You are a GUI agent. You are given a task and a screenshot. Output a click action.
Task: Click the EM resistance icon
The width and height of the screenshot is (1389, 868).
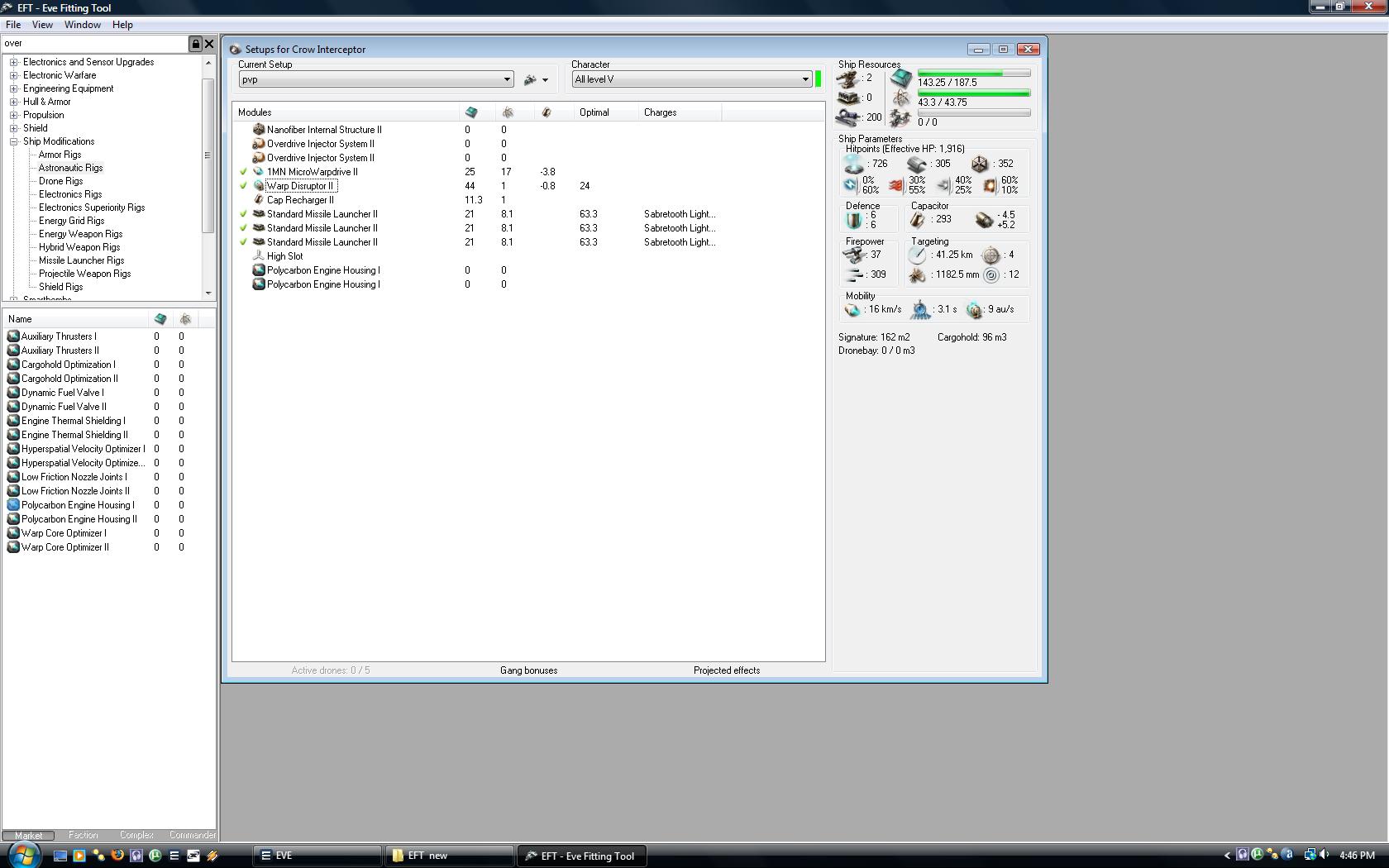(850, 185)
